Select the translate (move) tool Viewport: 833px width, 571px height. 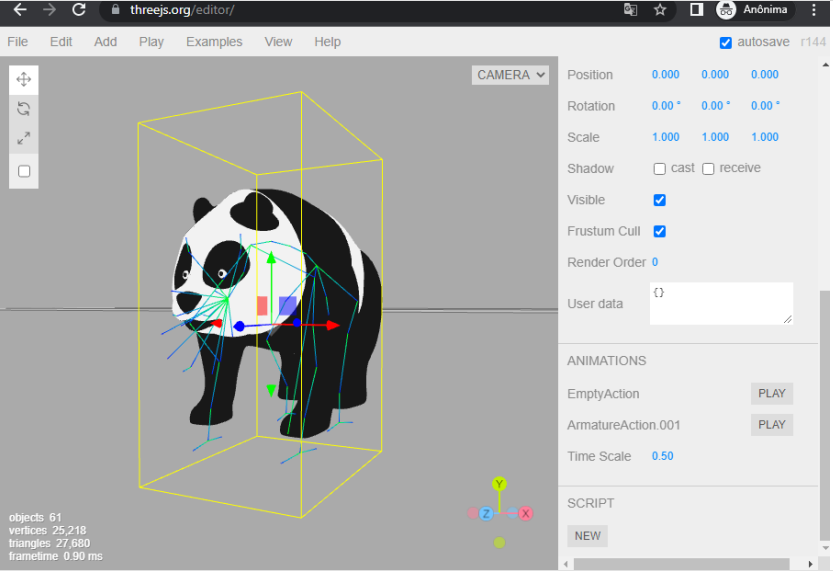tap(24, 79)
